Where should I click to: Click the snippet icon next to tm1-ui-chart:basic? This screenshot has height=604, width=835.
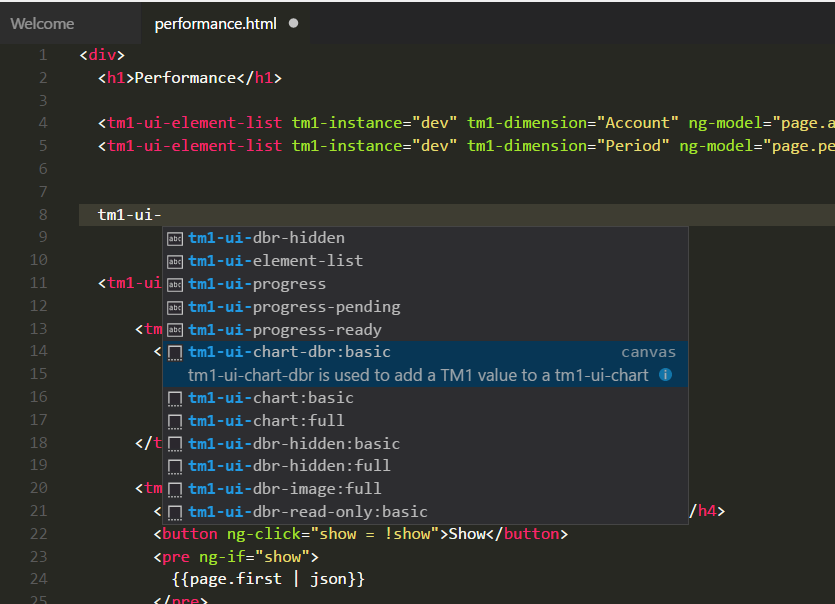pos(175,398)
